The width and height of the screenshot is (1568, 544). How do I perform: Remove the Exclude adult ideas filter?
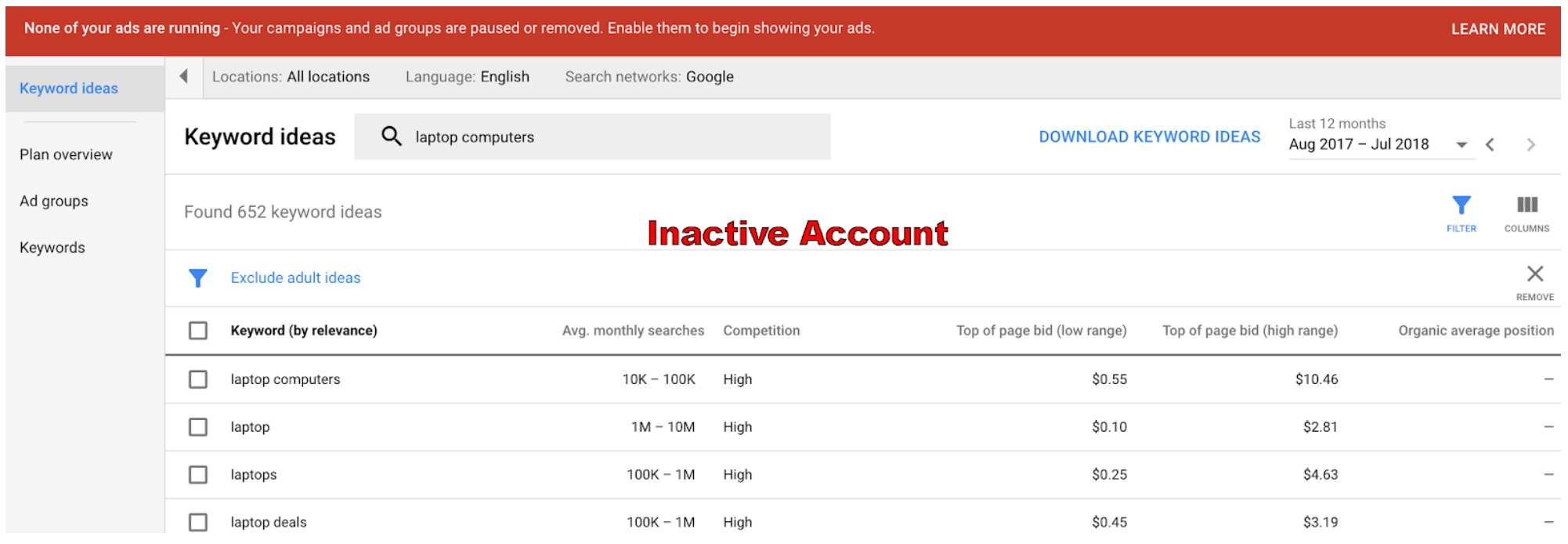[x=1534, y=274]
